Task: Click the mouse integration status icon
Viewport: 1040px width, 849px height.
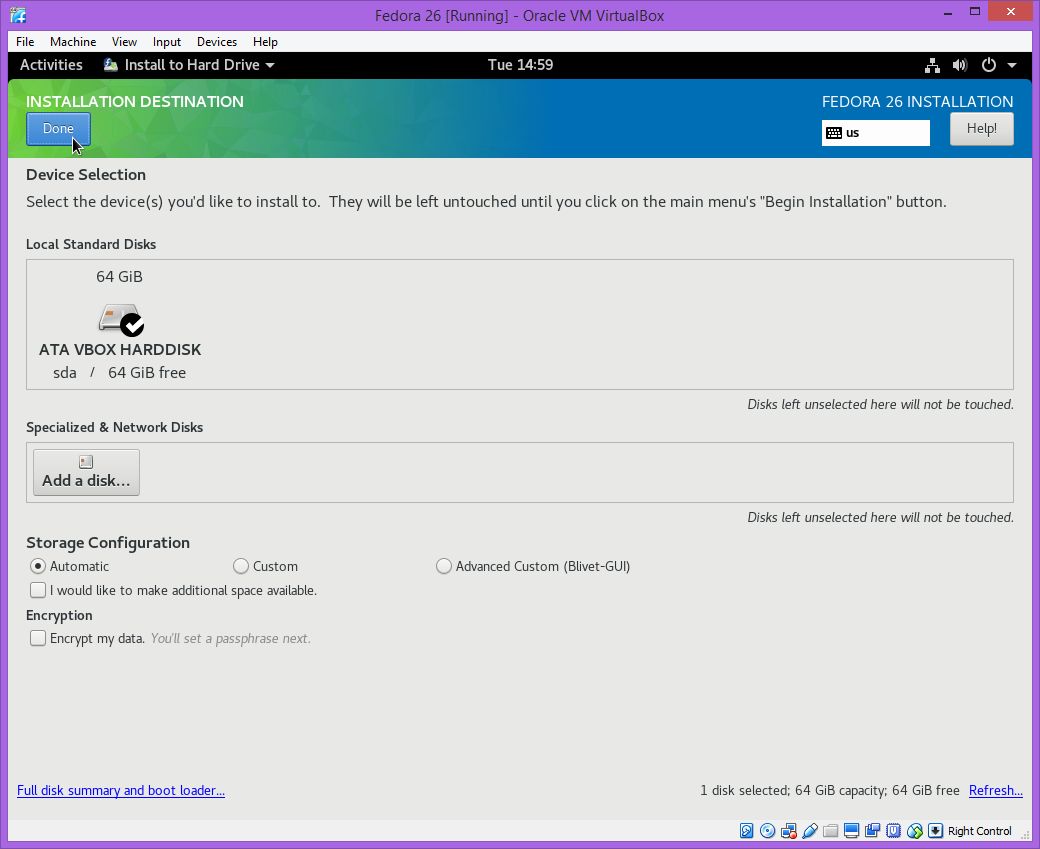Action: pos(915,830)
